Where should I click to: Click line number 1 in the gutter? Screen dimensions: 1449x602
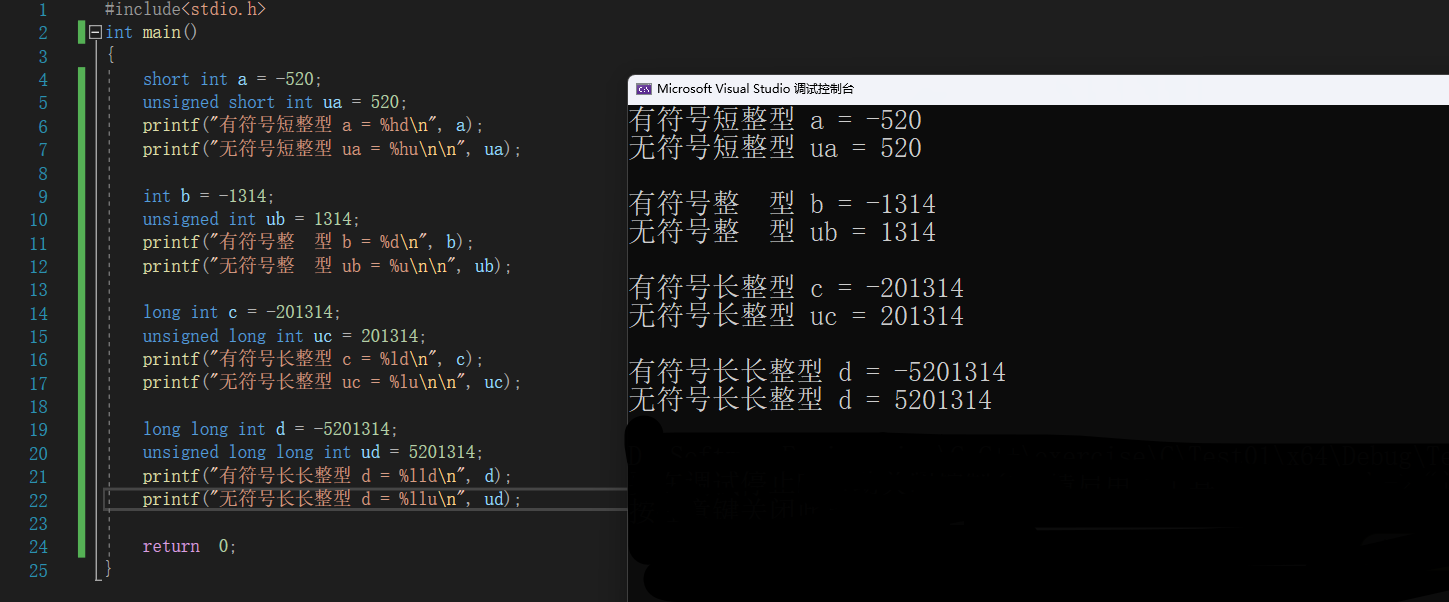42,9
